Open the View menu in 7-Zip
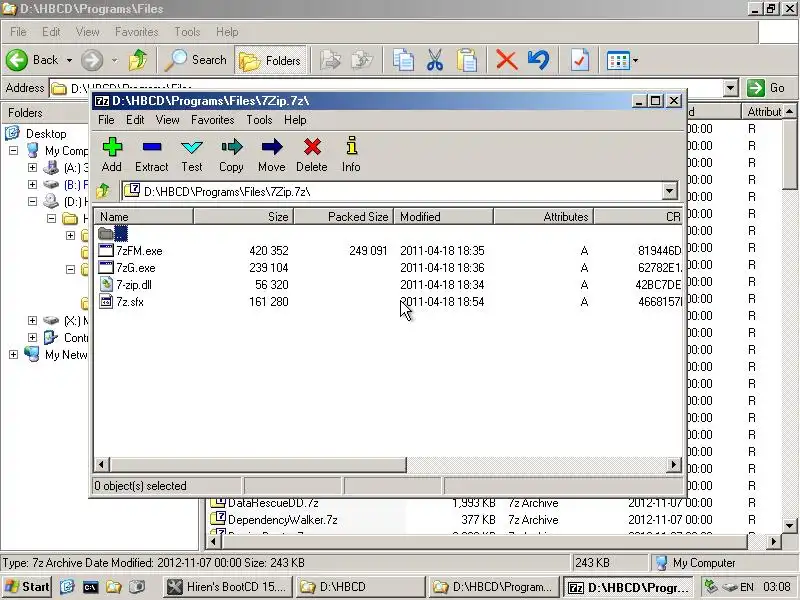This screenshot has height=600, width=800. tap(167, 120)
